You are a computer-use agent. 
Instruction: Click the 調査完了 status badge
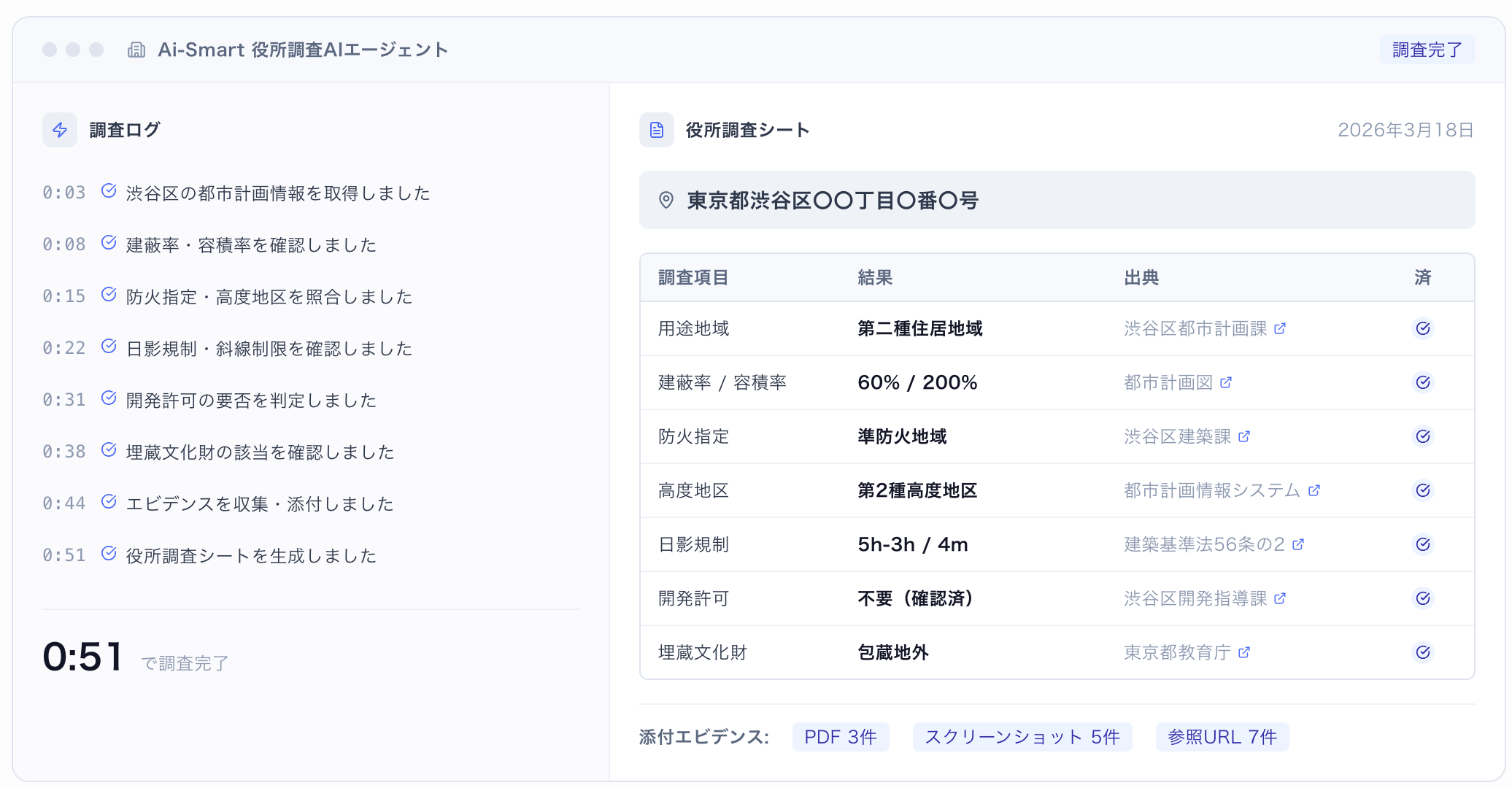click(1427, 49)
